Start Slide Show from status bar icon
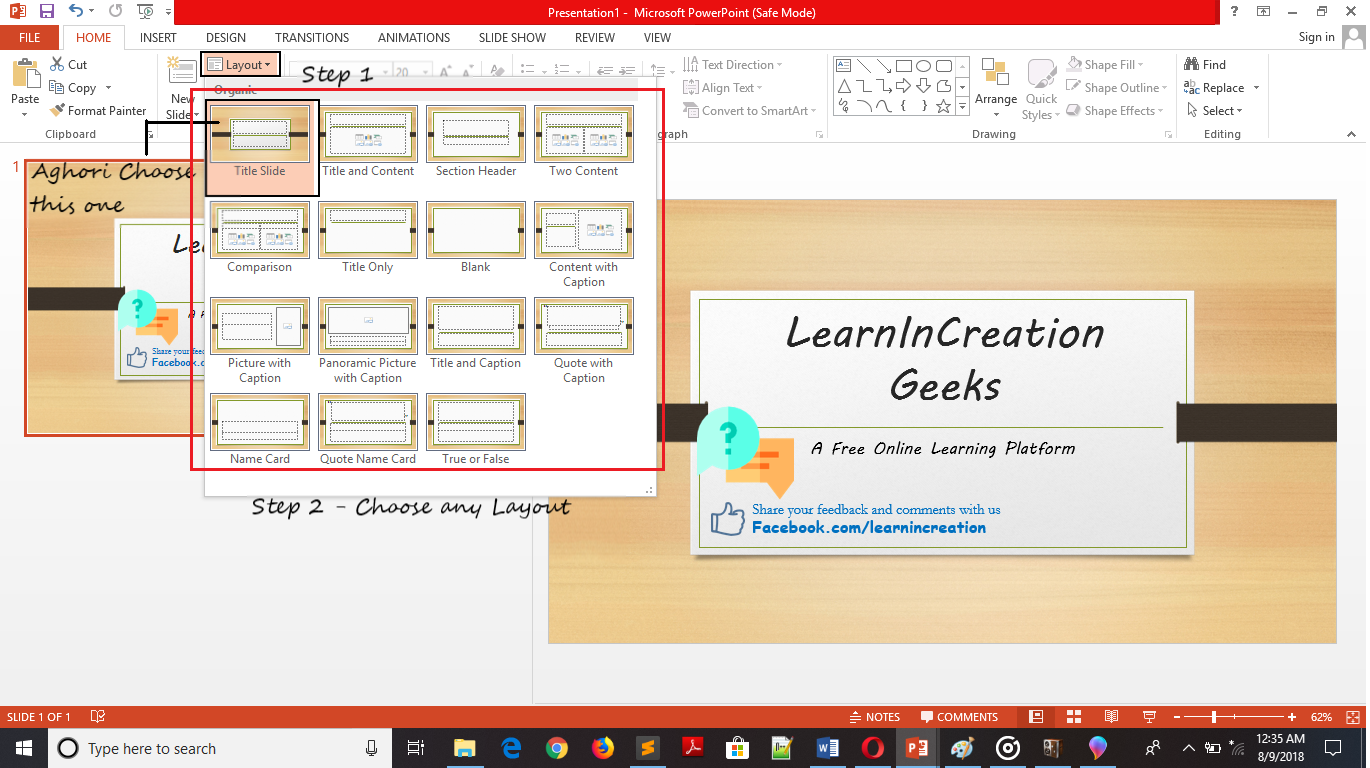The height and width of the screenshot is (768, 1370). pos(1149,717)
